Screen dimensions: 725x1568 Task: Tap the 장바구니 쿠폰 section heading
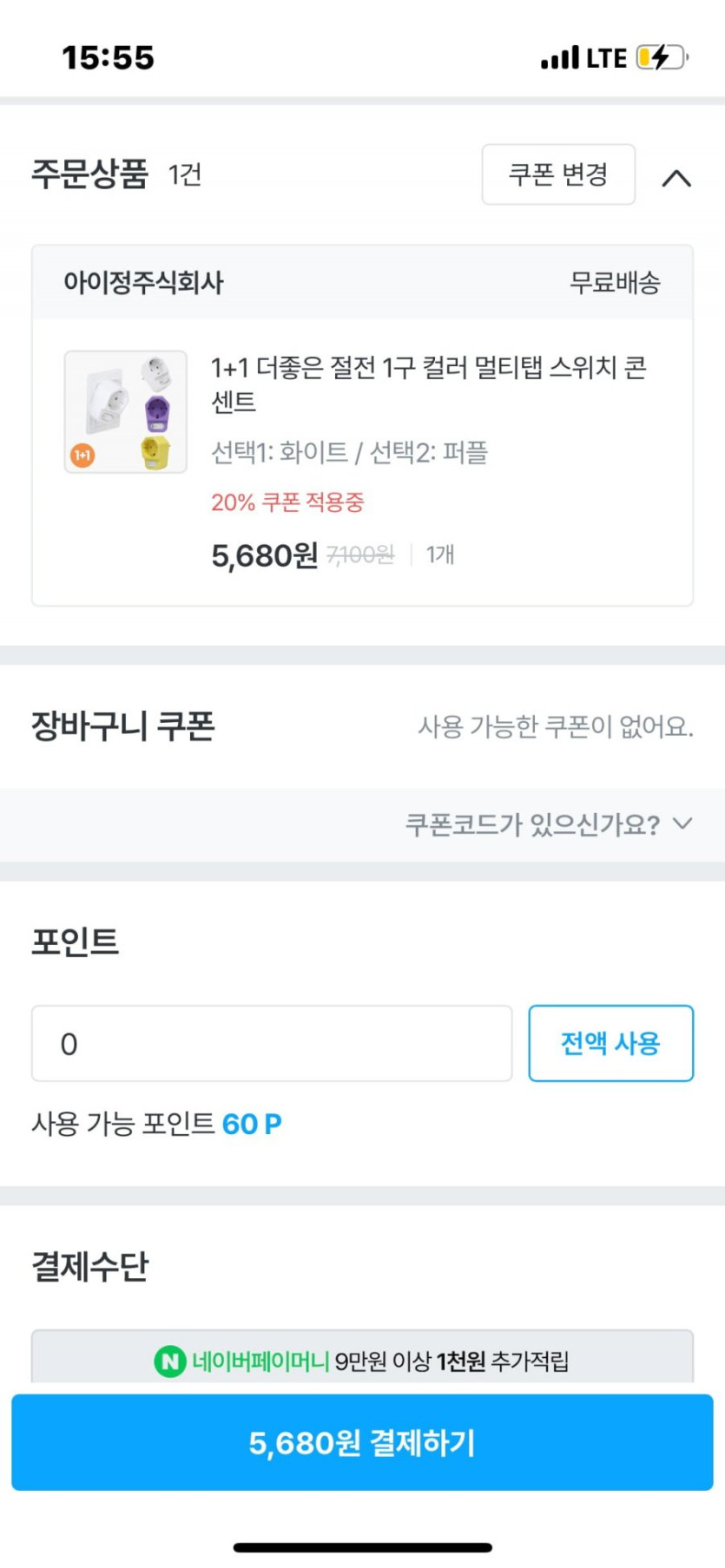(123, 726)
